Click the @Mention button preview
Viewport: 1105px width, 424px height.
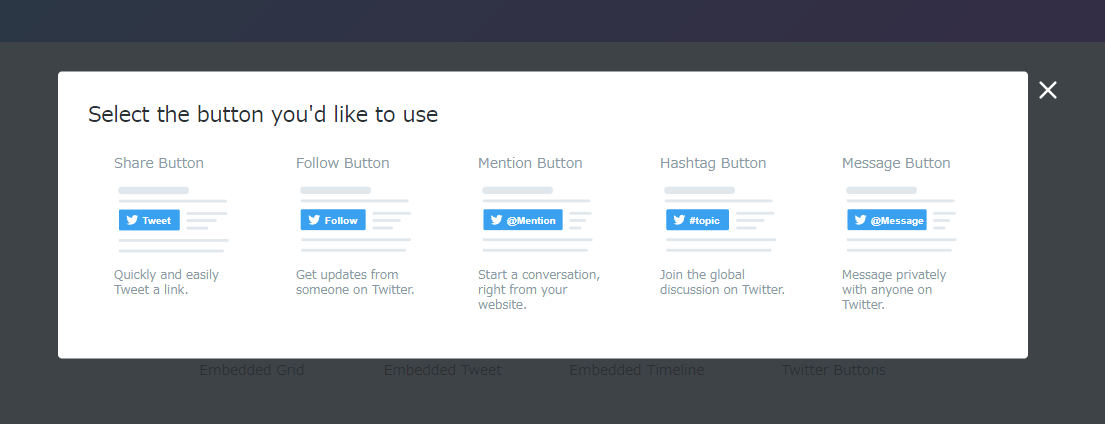coord(523,220)
